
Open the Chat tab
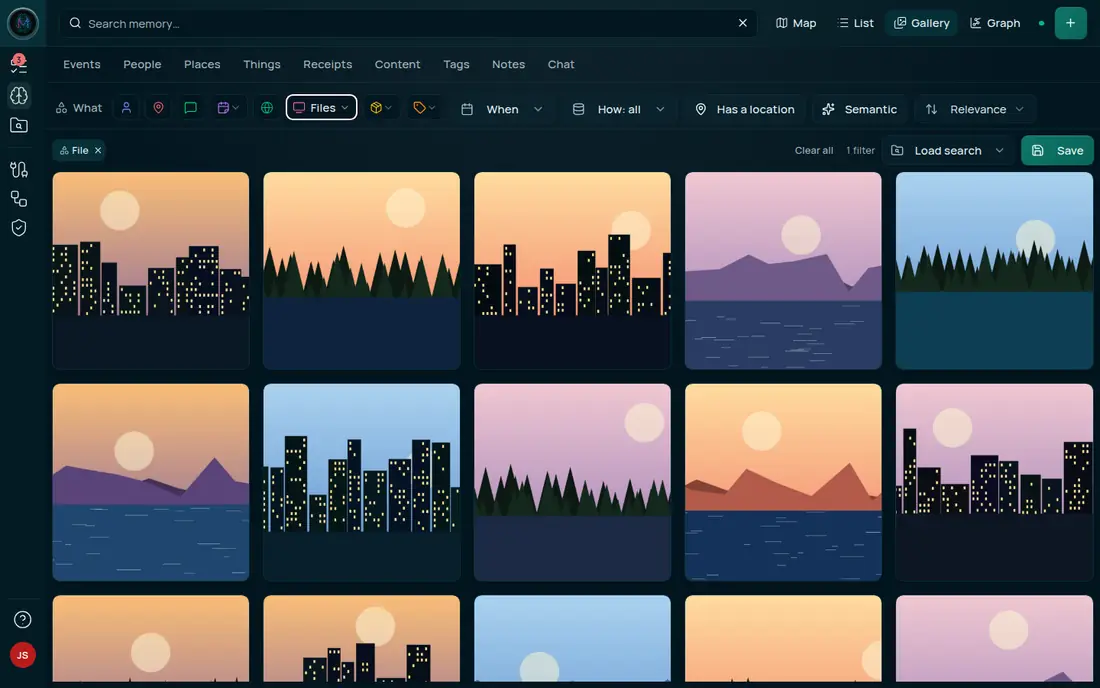click(x=561, y=64)
